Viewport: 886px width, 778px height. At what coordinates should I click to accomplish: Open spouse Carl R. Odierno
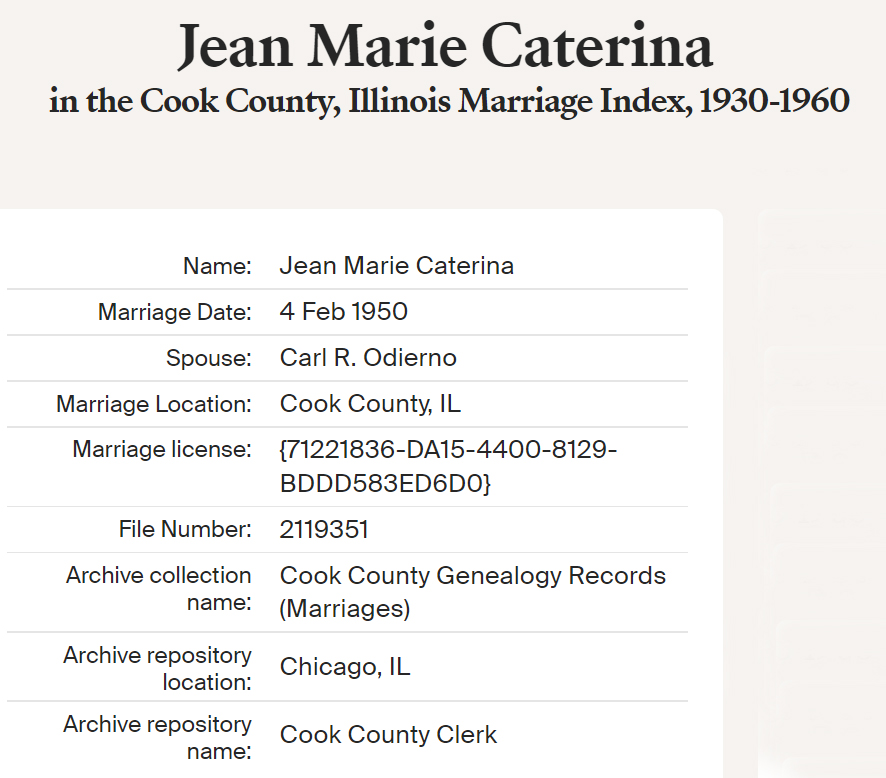(367, 358)
